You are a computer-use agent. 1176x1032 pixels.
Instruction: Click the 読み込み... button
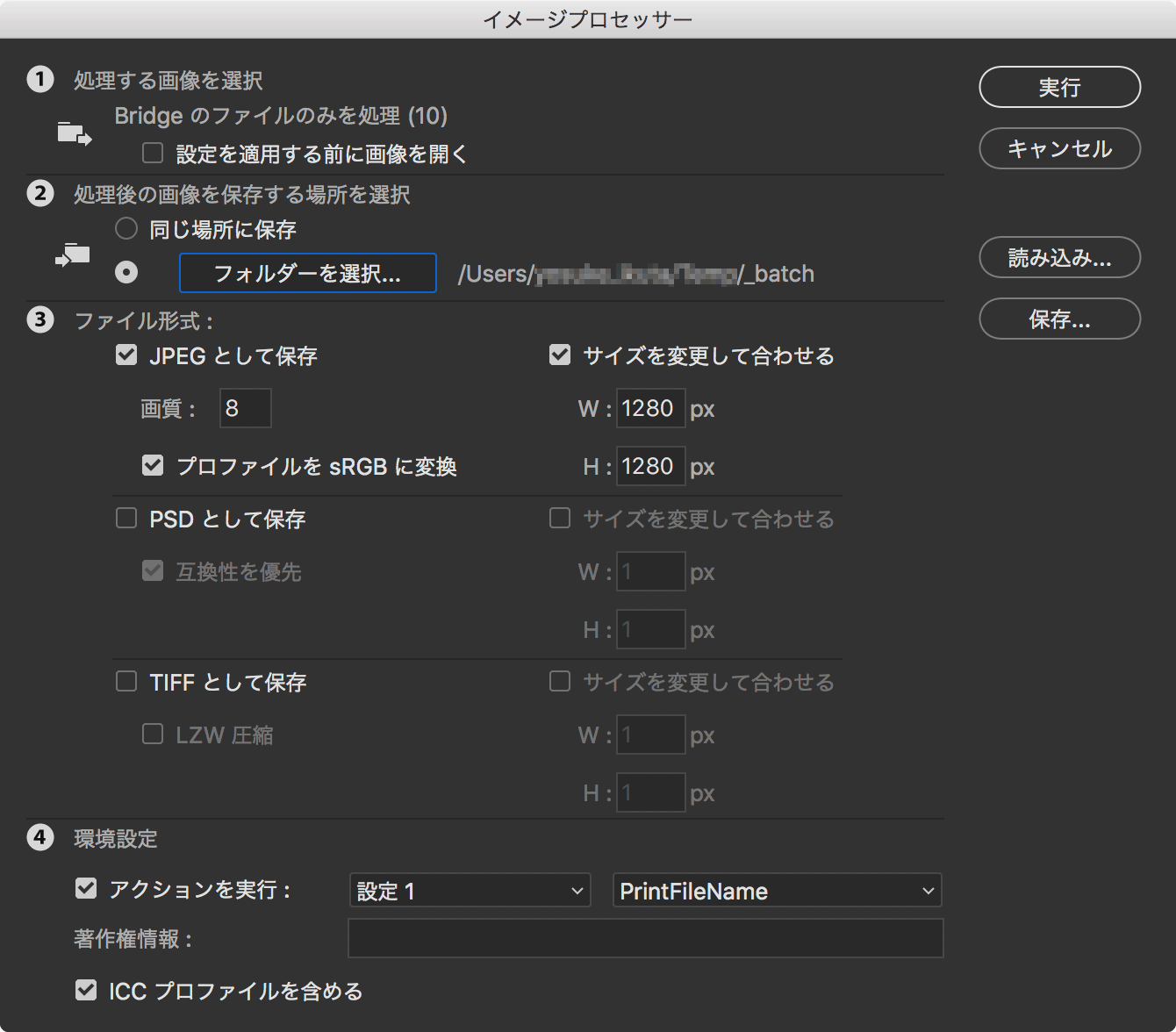point(1059,257)
